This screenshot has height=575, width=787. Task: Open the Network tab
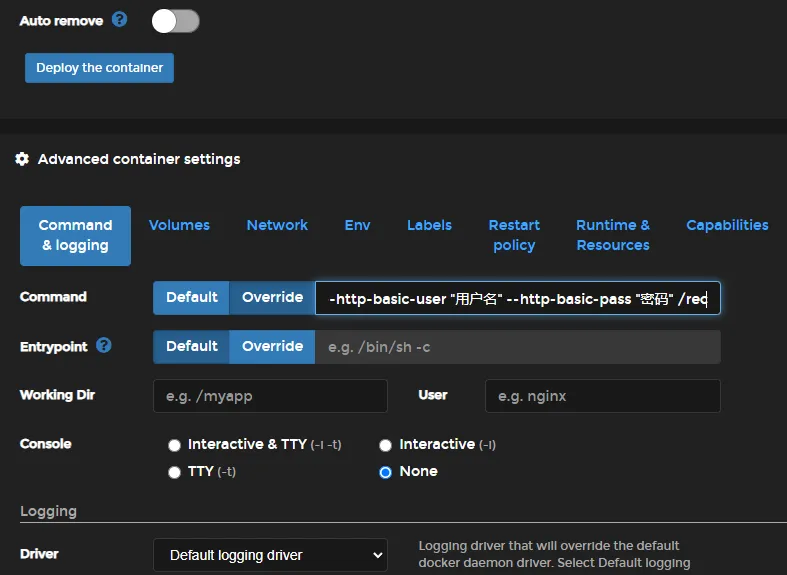[277, 225]
